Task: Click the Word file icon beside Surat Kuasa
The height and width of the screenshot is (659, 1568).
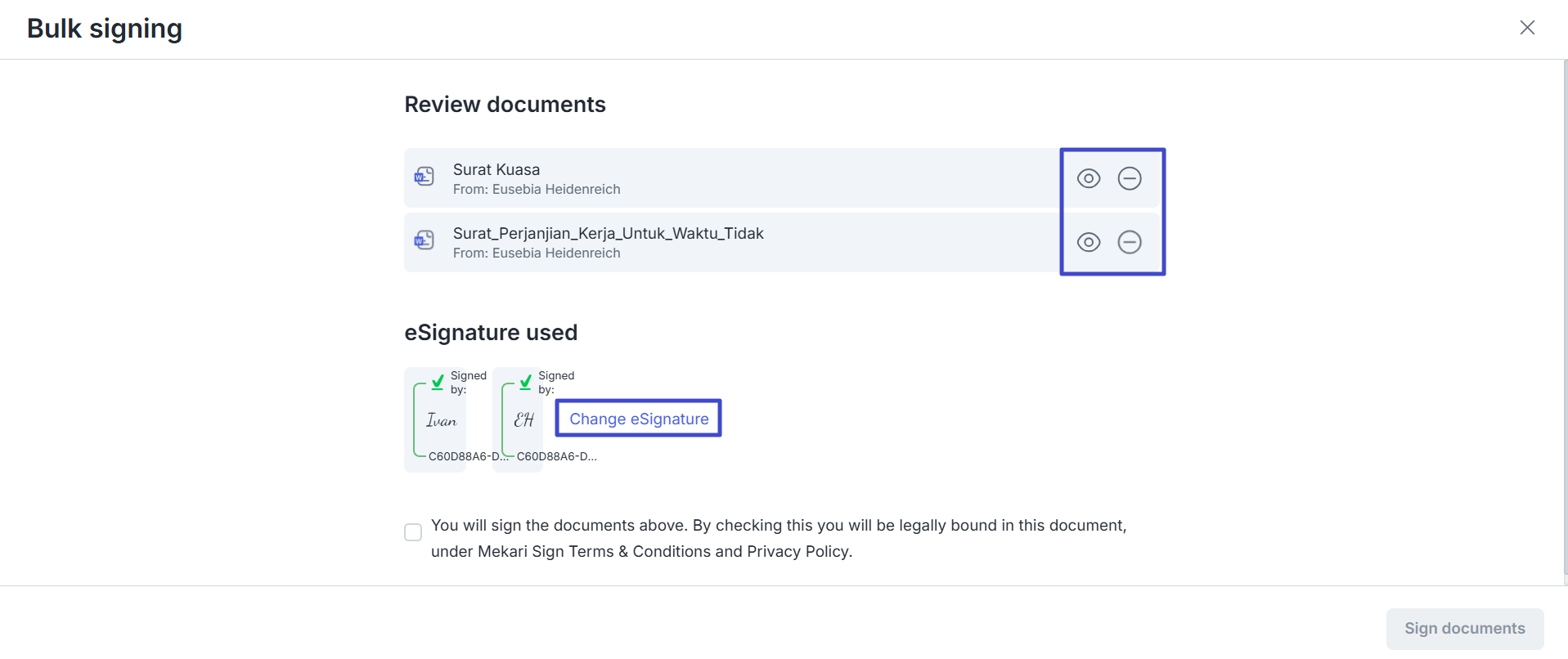Action: click(424, 177)
